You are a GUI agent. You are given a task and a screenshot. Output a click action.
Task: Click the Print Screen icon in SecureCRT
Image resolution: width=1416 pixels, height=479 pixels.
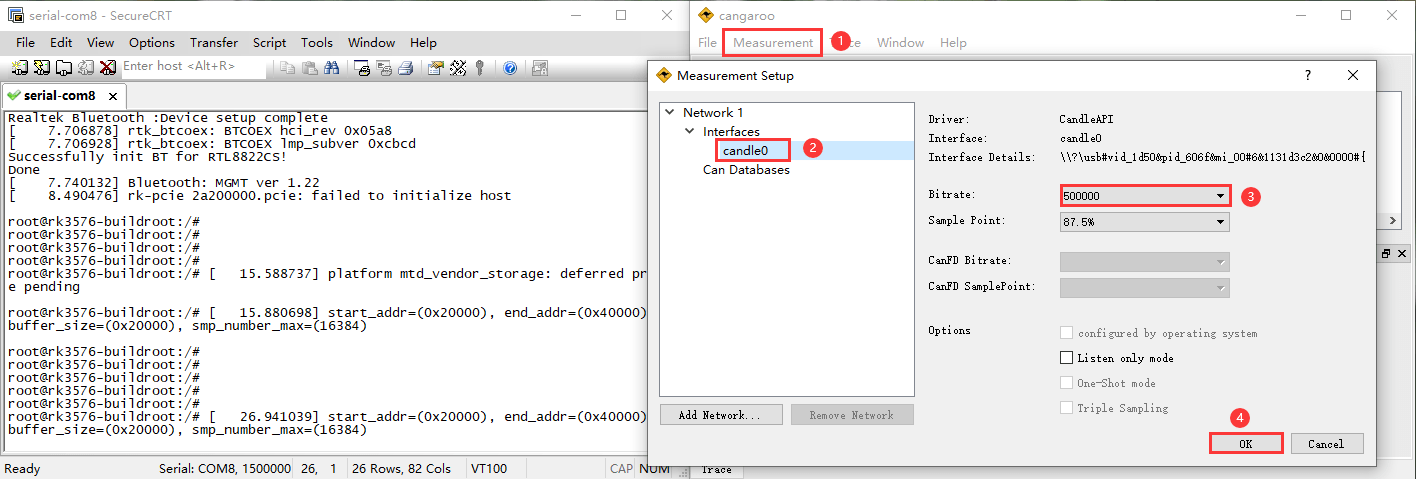point(362,68)
